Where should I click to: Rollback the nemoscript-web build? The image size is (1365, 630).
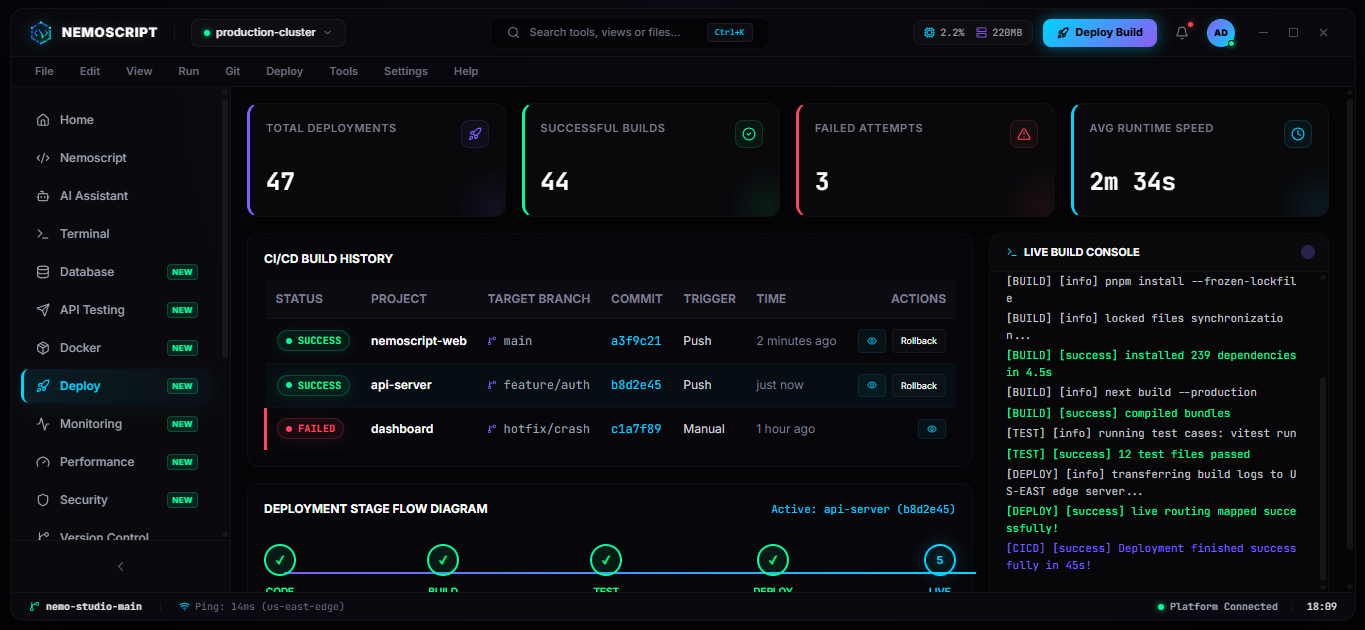tap(919, 341)
